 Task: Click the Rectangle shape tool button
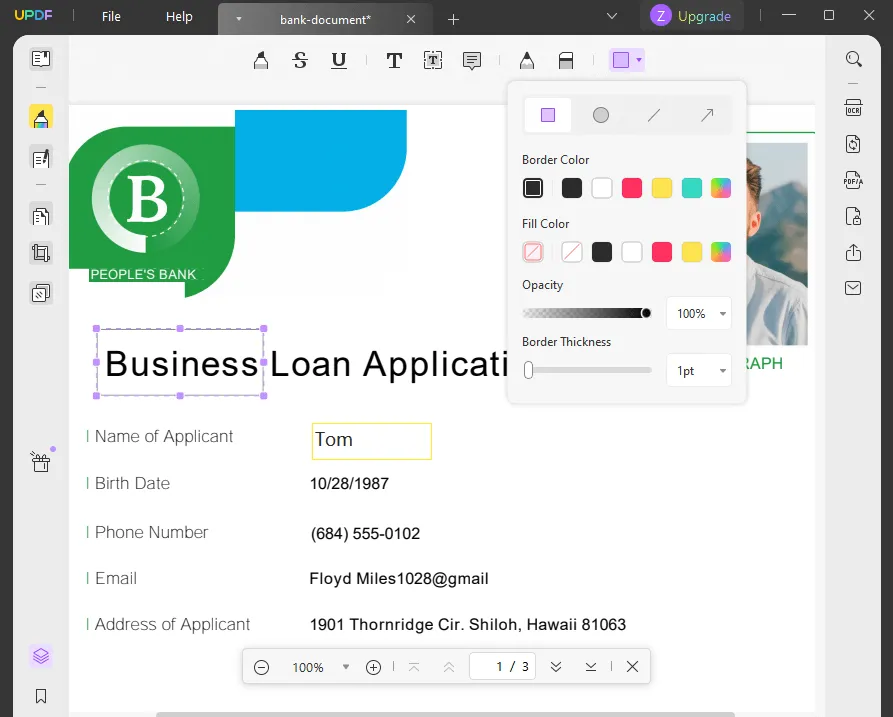click(x=621, y=60)
